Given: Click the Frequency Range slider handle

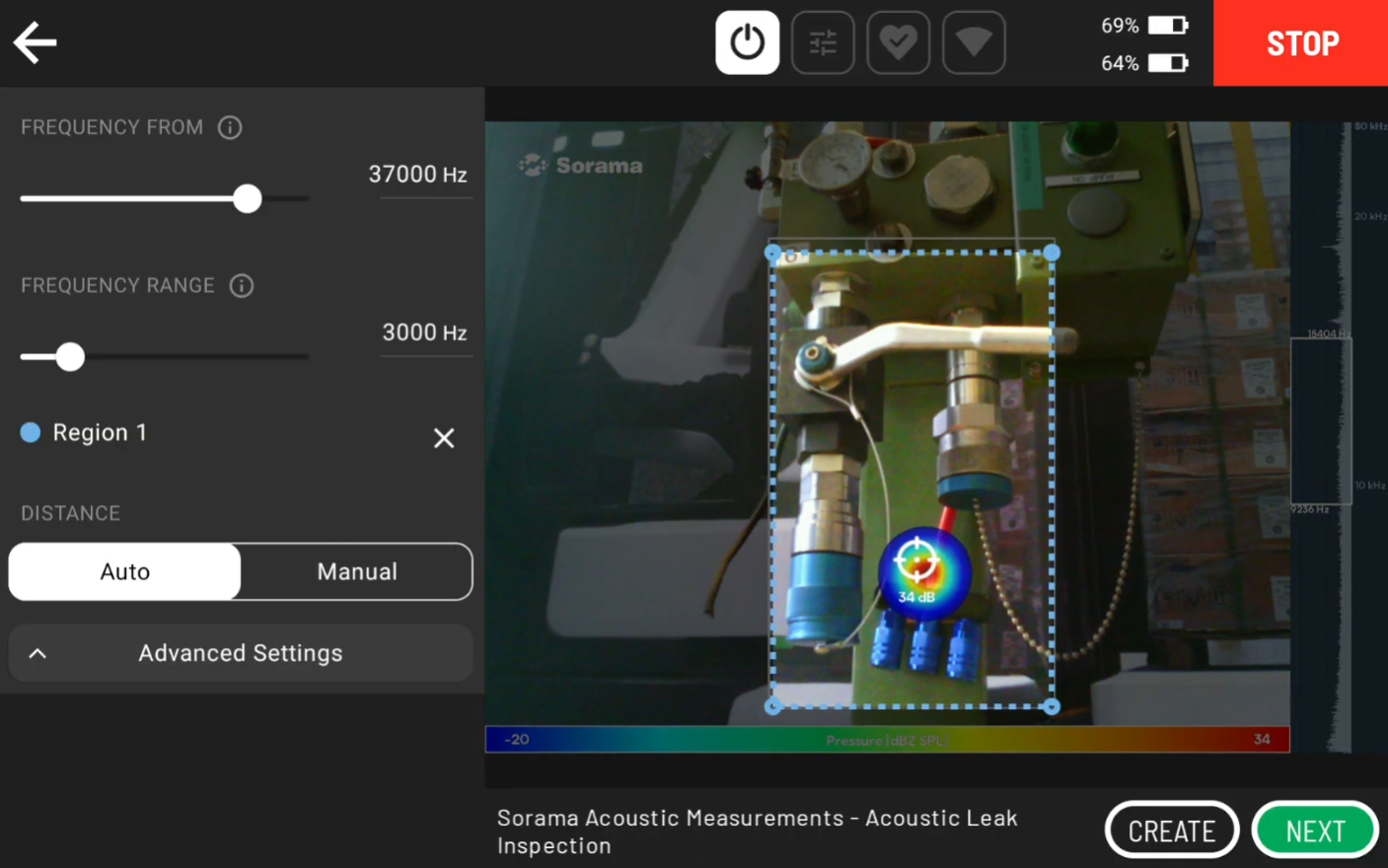Looking at the screenshot, I should pyautogui.click(x=70, y=356).
